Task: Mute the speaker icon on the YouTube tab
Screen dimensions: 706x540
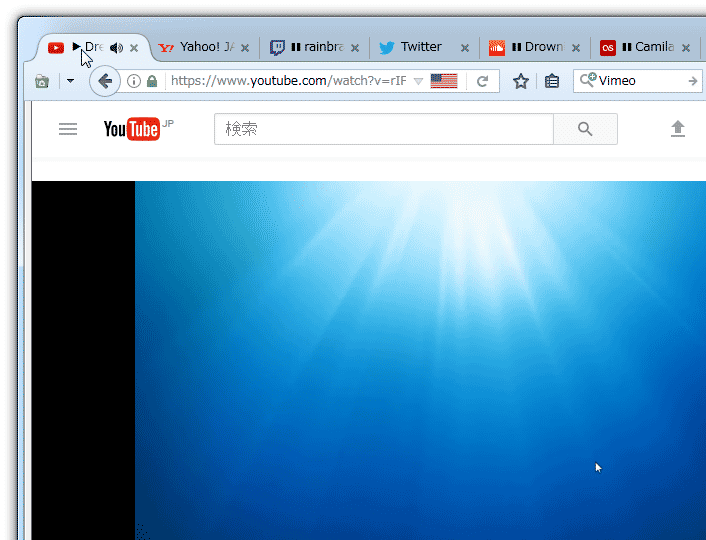Action: pyautogui.click(x=117, y=48)
